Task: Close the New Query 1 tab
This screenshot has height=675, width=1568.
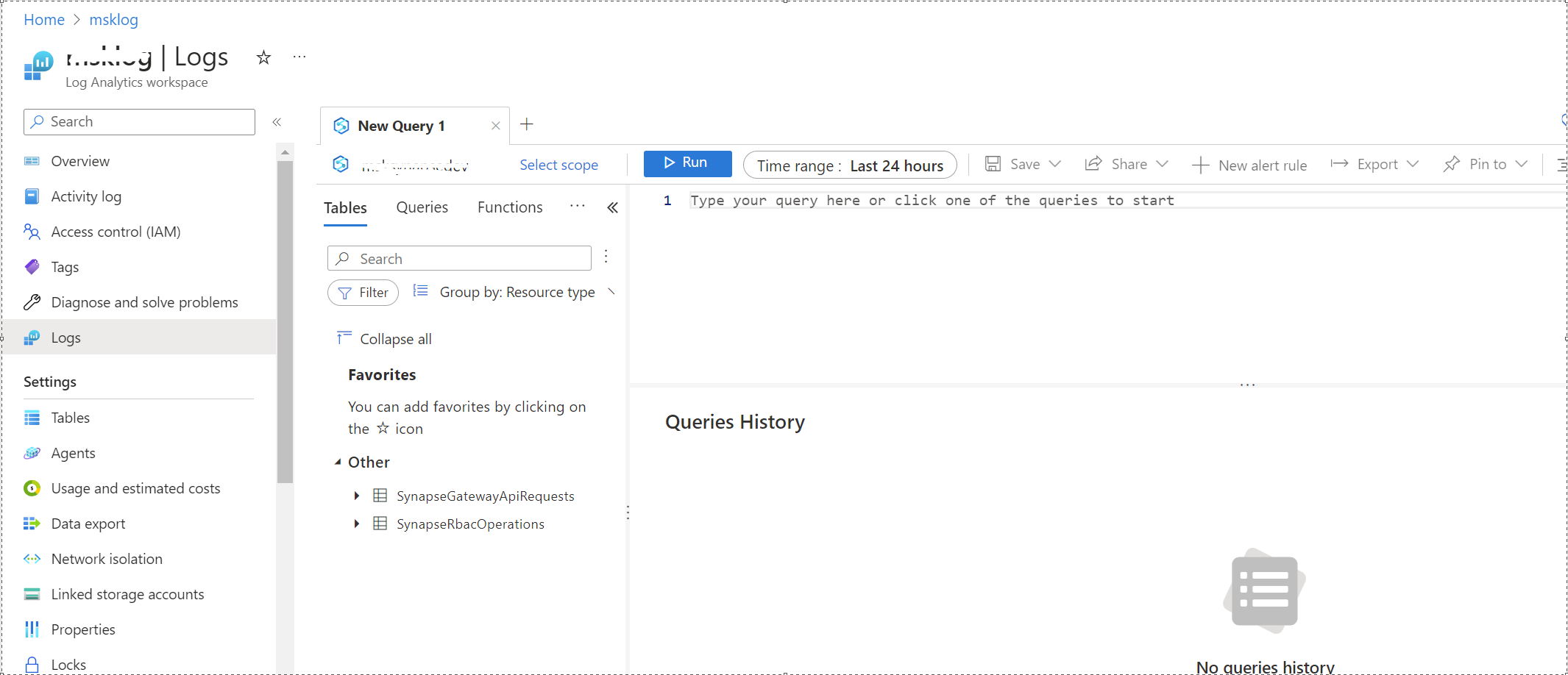Action: [x=496, y=126]
